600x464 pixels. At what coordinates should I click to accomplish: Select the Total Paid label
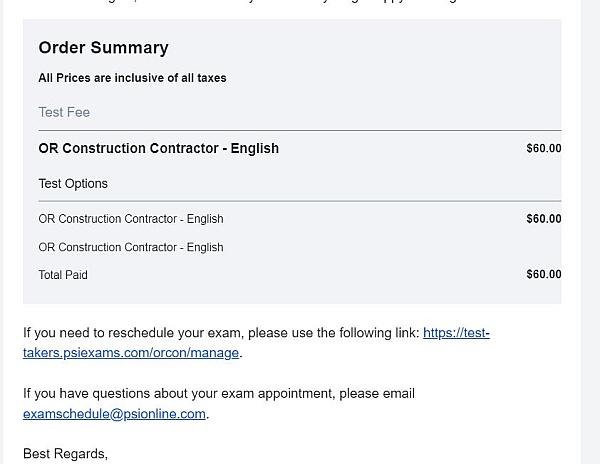[63, 274]
